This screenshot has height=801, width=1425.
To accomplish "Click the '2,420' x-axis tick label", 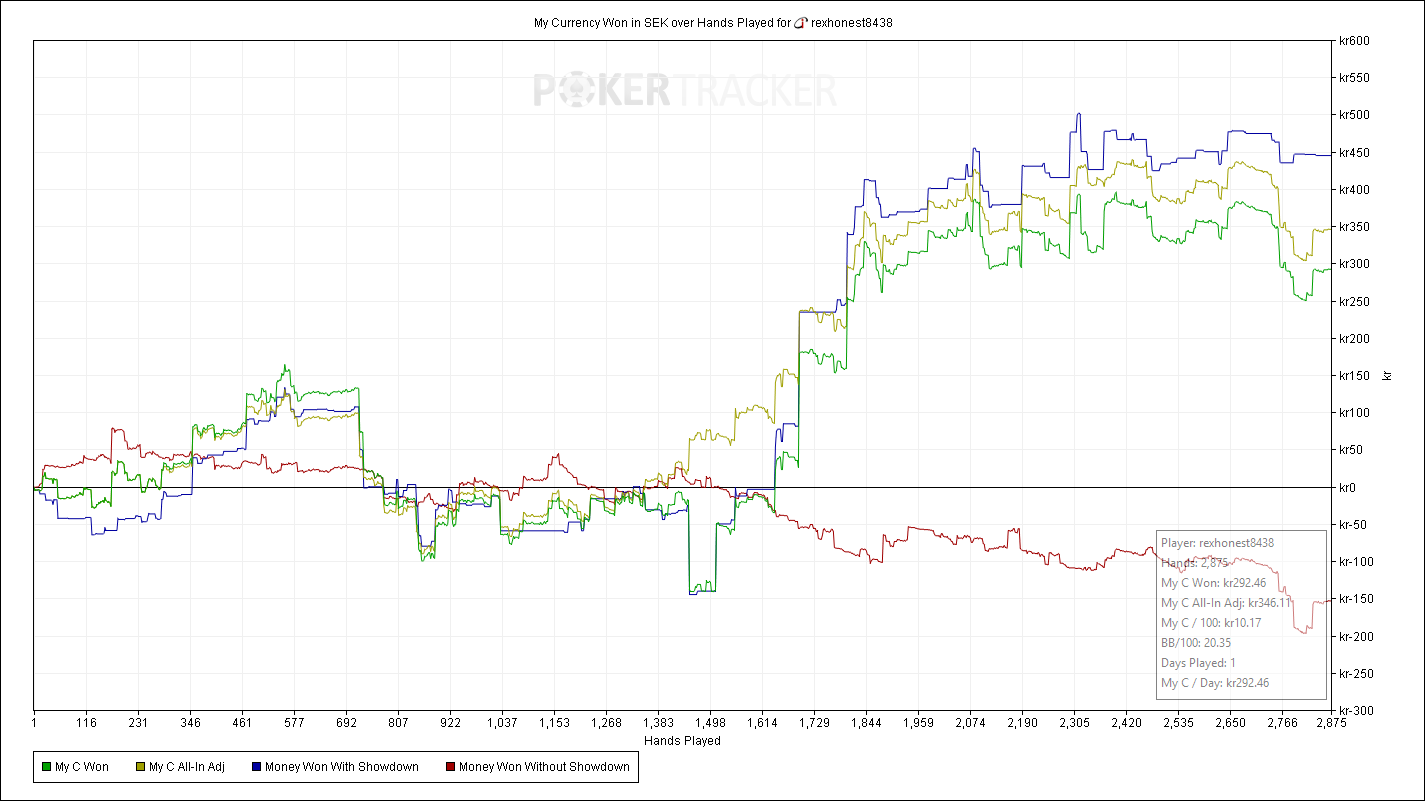I will [1126, 722].
